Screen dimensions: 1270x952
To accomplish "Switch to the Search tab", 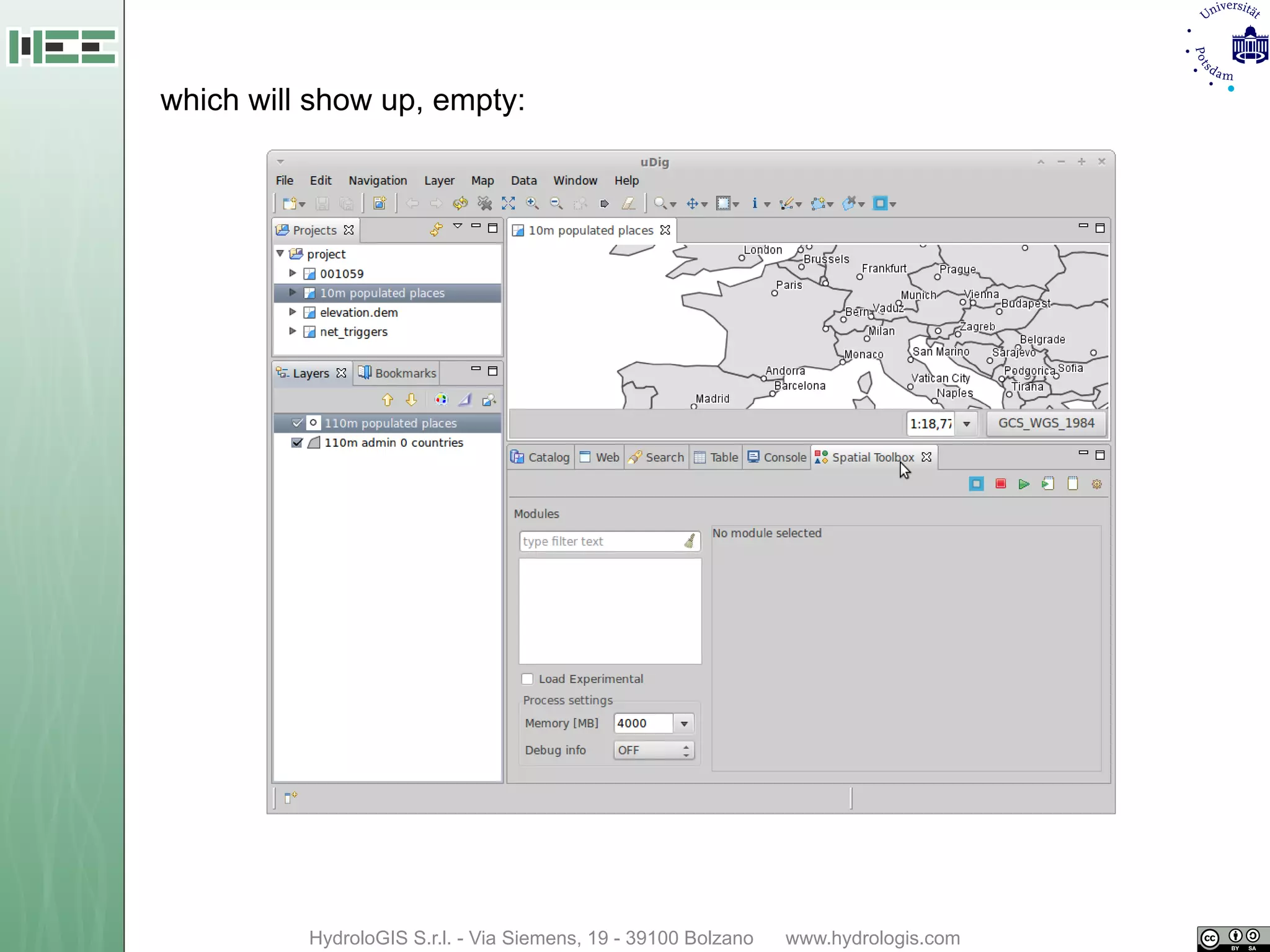I will click(x=656, y=457).
